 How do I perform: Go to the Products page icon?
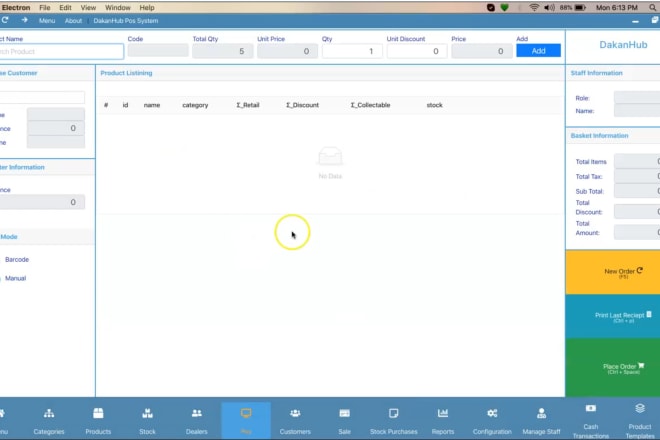point(98,414)
